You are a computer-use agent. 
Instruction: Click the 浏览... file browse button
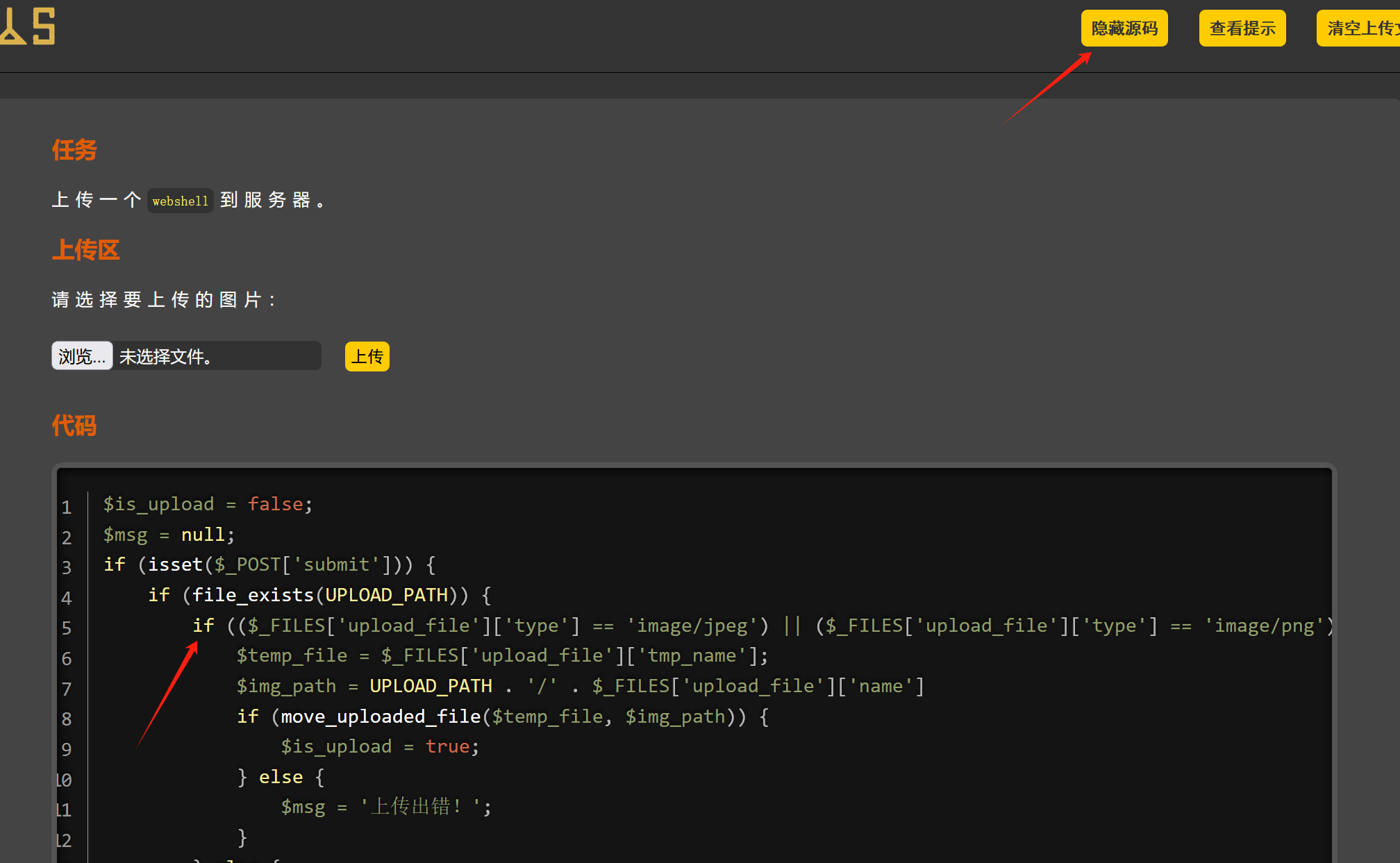pyautogui.click(x=82, y=356)
